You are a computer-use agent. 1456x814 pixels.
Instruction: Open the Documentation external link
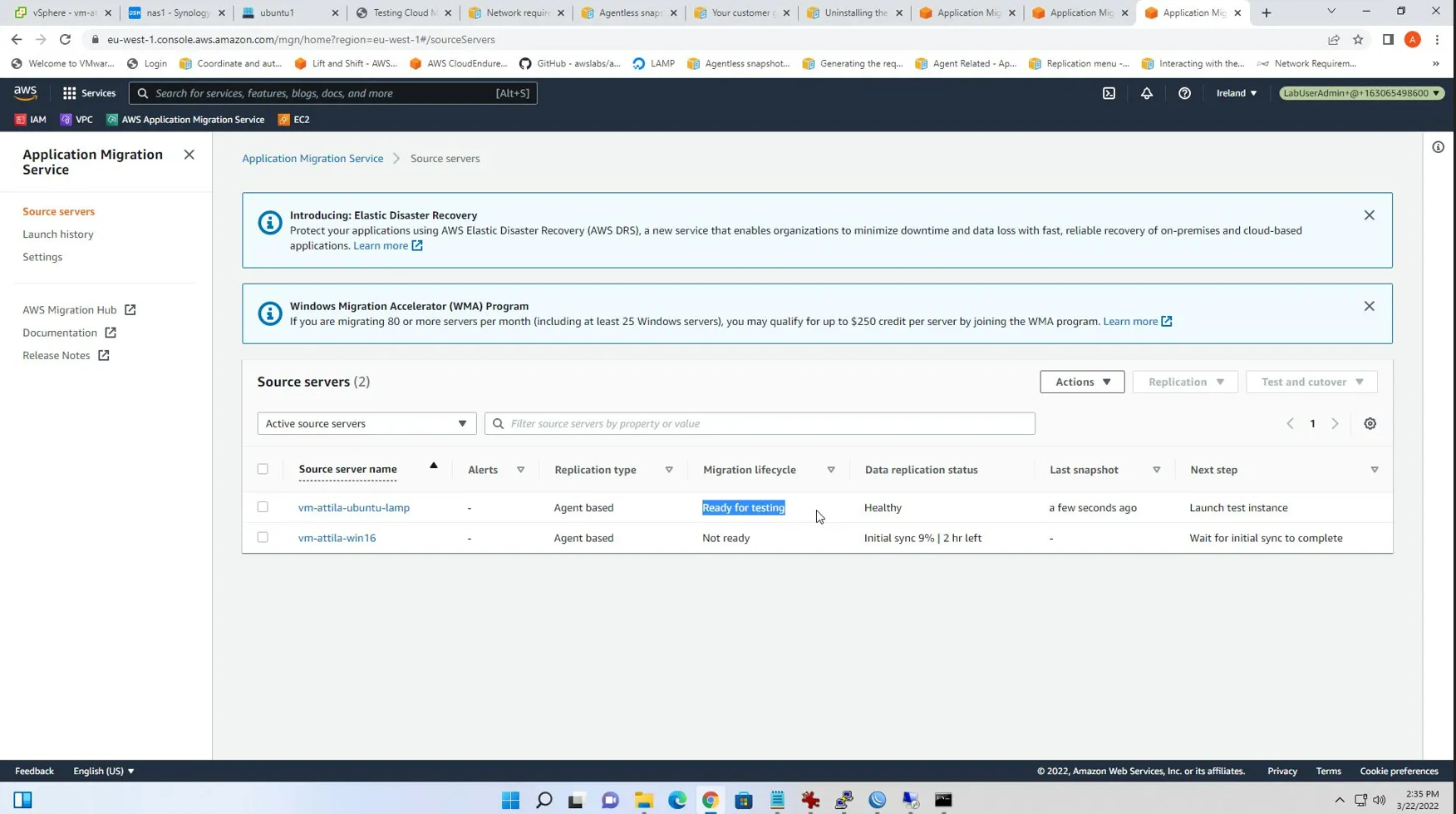tap(69, 333)
